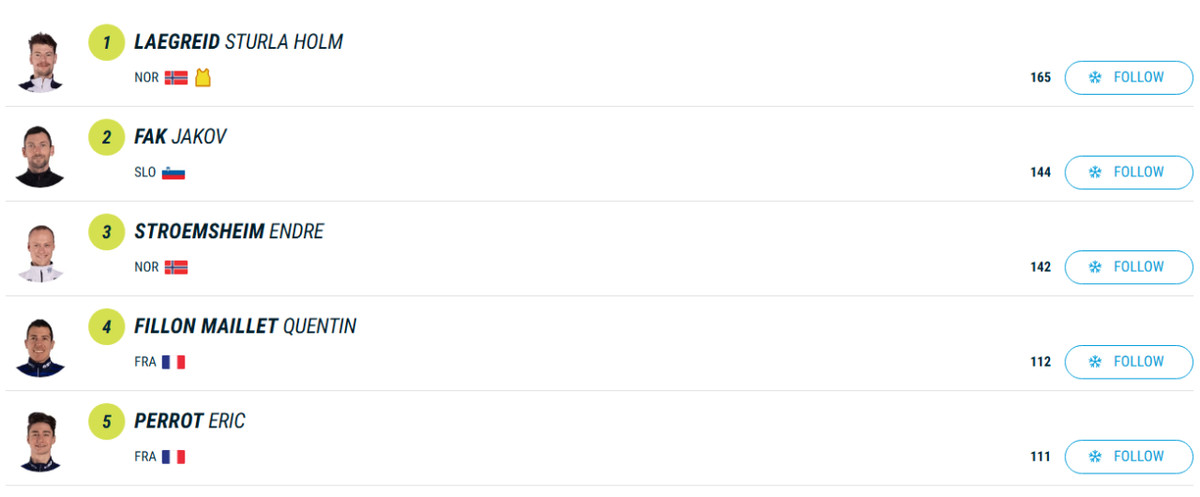Click Norway flag icon beside Laegreid
The width and height of the screenshot is (1200, 497).
(x=176, y=78)
